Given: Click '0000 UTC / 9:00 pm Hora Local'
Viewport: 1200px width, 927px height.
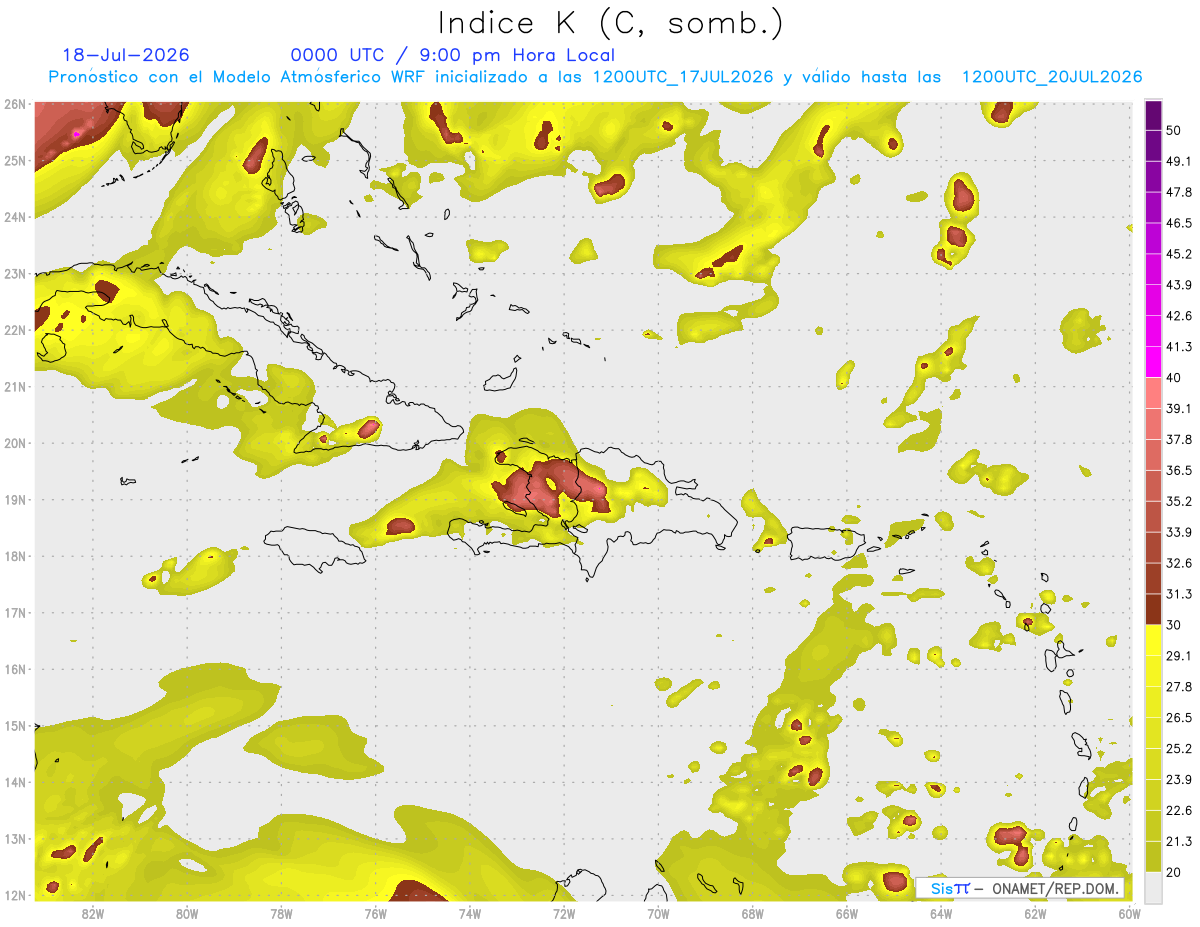Looking at the screenshot, I should pyautogui.click(x=453, y=55).
